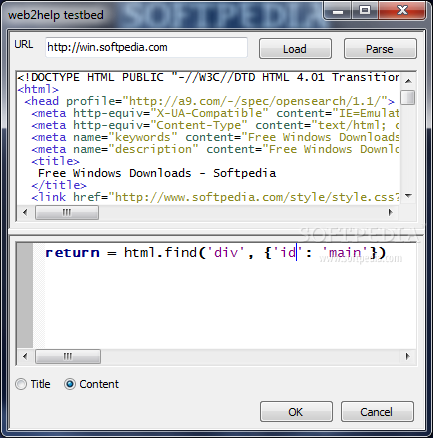Click the code editor gray line margin
The width and height of the screenshot is (433, 438).
pos(25,296)
